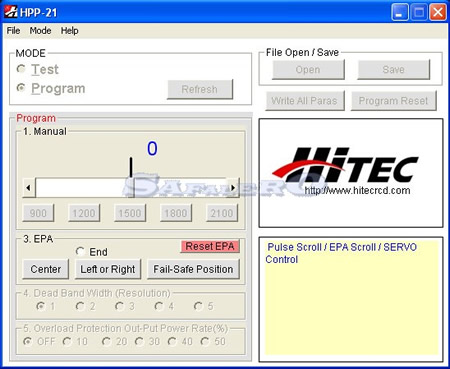This screenshot has width=450, height=369.
Task: Click the HPP-21 title bar app icon
Action: (10, 12)
